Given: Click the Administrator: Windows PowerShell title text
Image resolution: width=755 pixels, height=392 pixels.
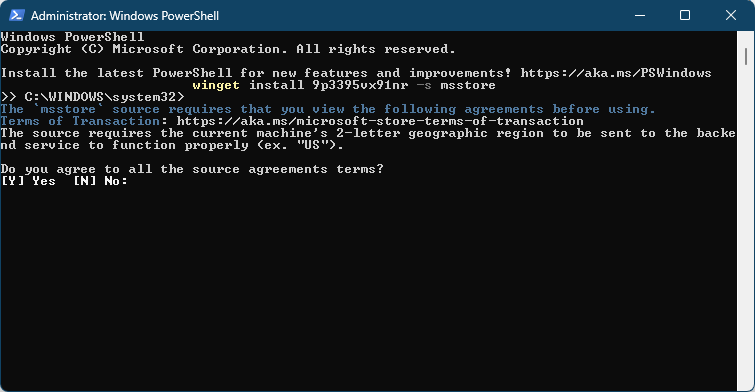Looking at the screenshot, I should pyautogui.click(x=125, y=15).
